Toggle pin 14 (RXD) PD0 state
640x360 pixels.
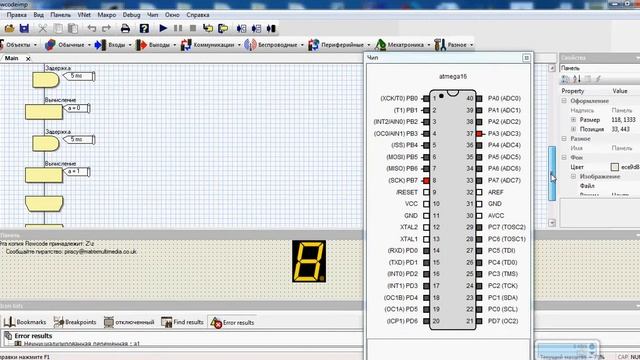click(426, 251)
